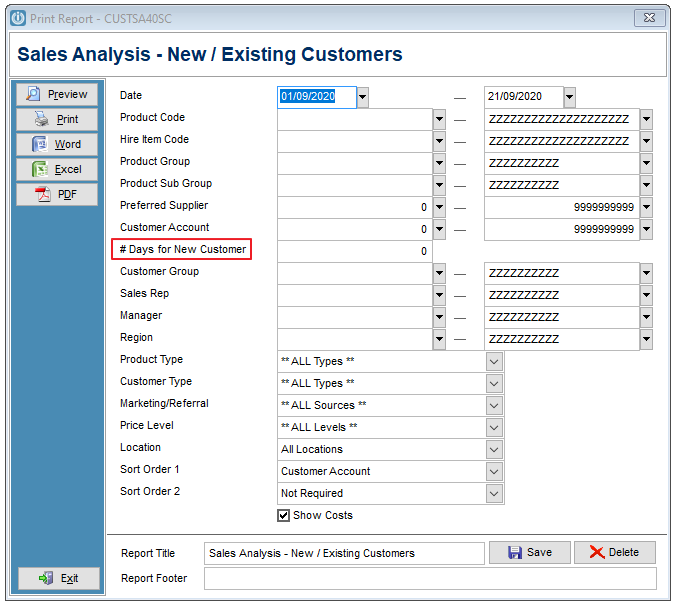Viewport: 675px width, 605px height.
Task: Delete the saved report settings
Action: click(615, 552)
